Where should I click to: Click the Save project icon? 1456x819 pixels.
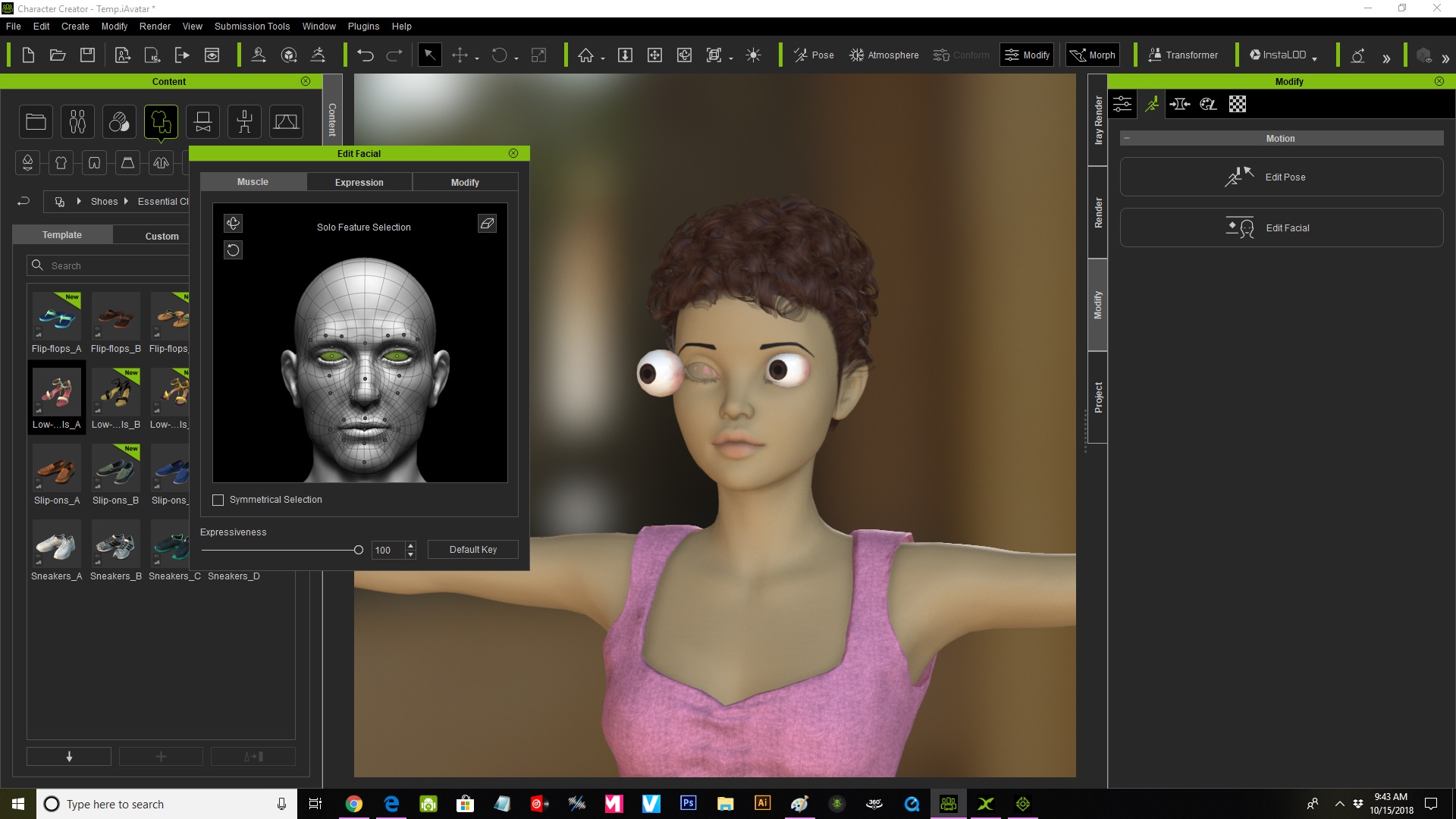coord(87,55)
